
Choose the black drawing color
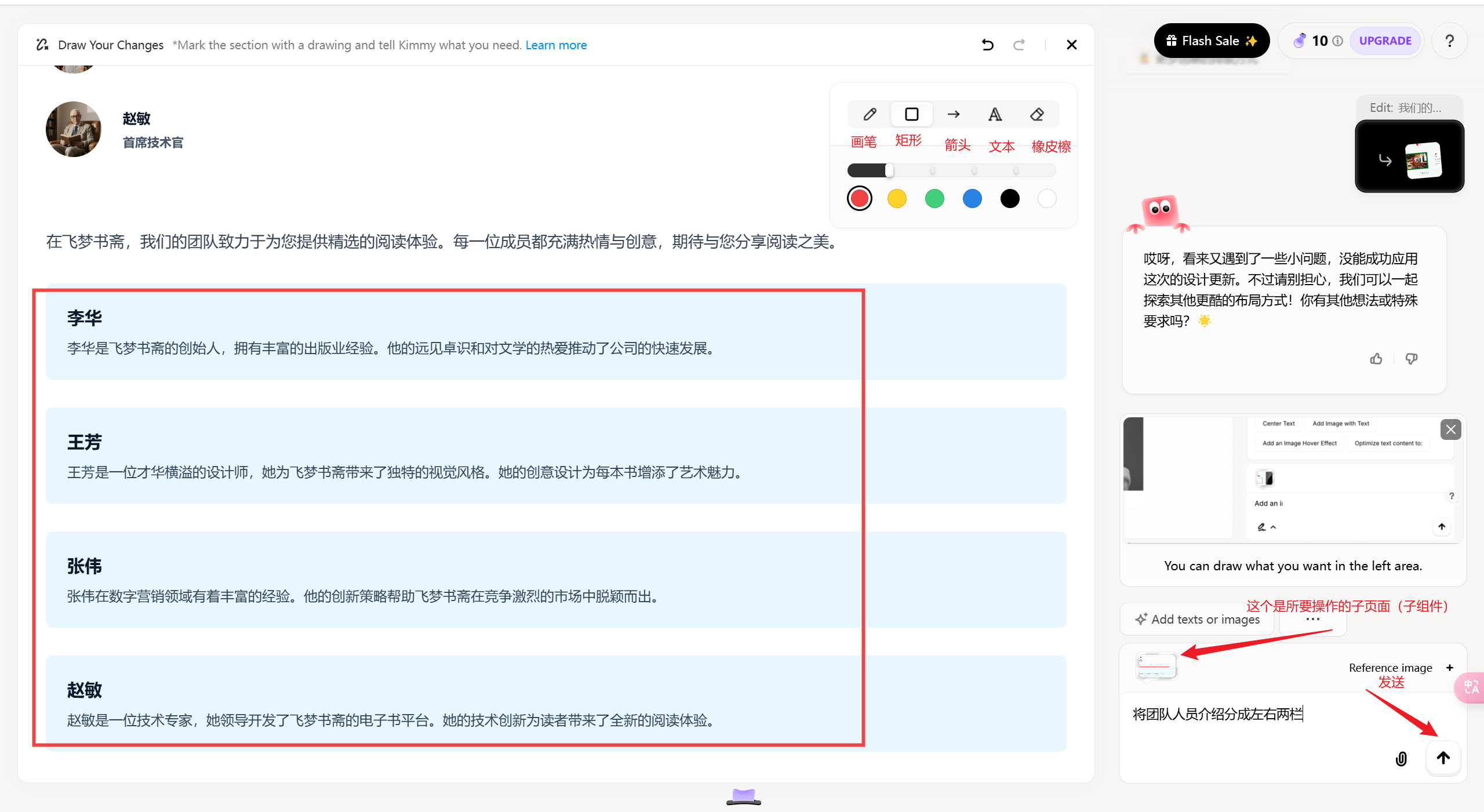tap(1010, 199)
